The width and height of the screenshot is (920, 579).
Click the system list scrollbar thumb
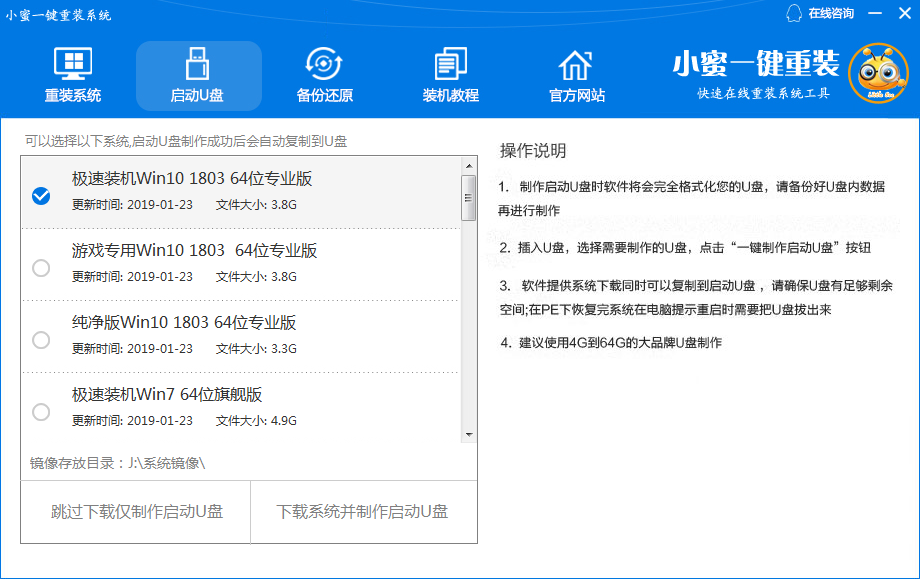coord(468,197)
